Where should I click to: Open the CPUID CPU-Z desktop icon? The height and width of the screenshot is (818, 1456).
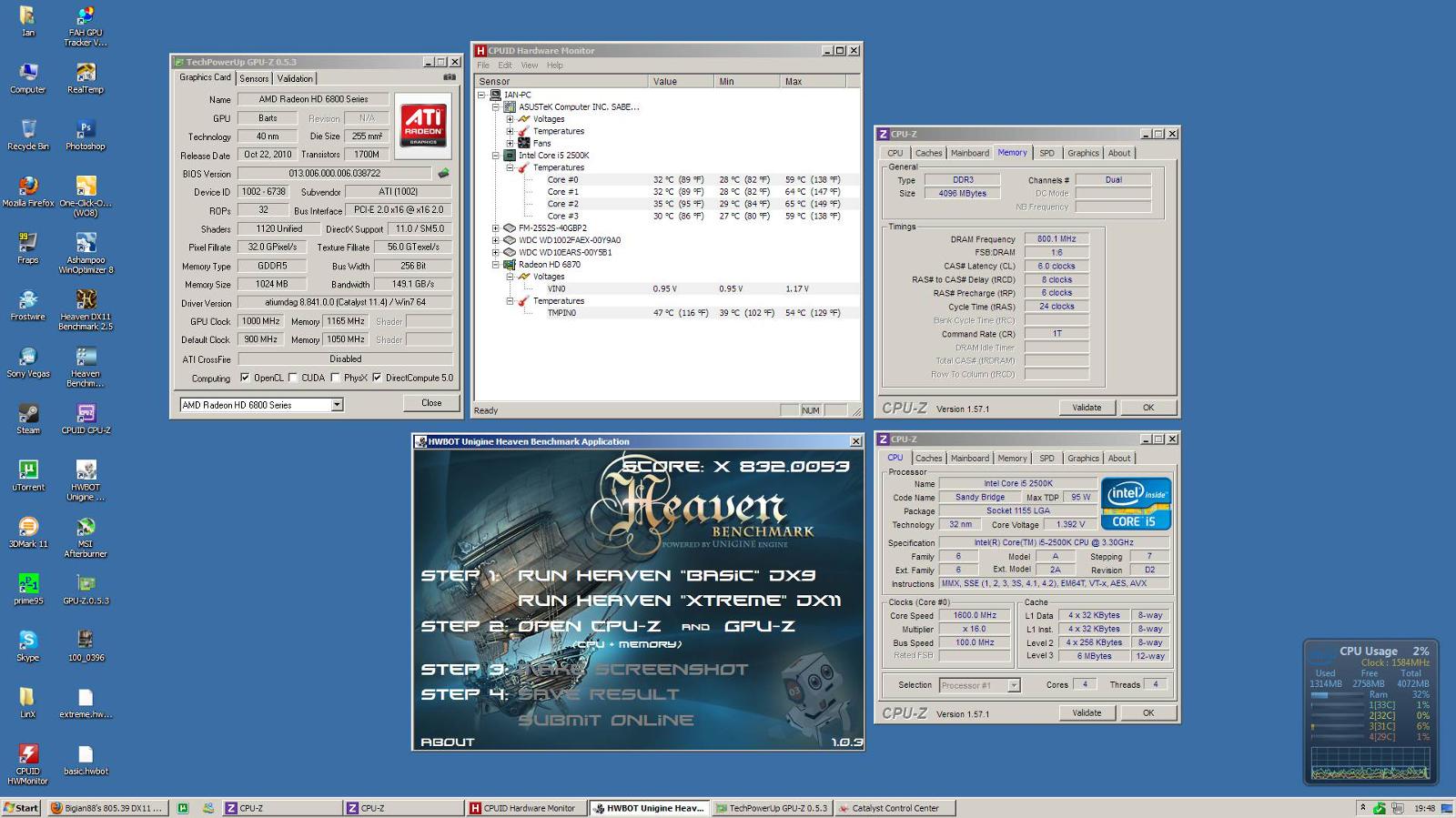pos(86,419)
